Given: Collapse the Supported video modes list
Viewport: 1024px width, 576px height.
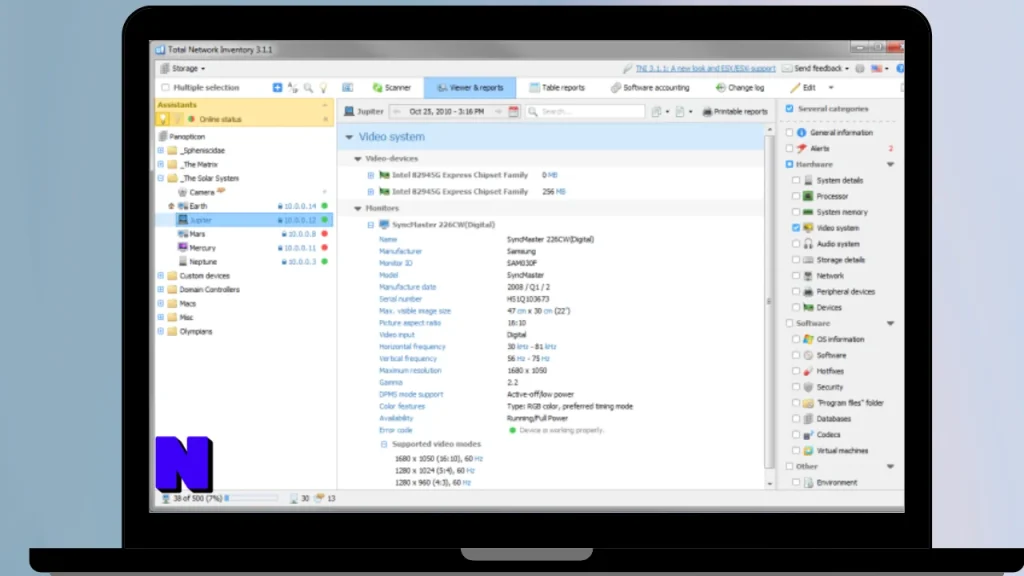Looking at the screenshot, I should click(384, 444).
